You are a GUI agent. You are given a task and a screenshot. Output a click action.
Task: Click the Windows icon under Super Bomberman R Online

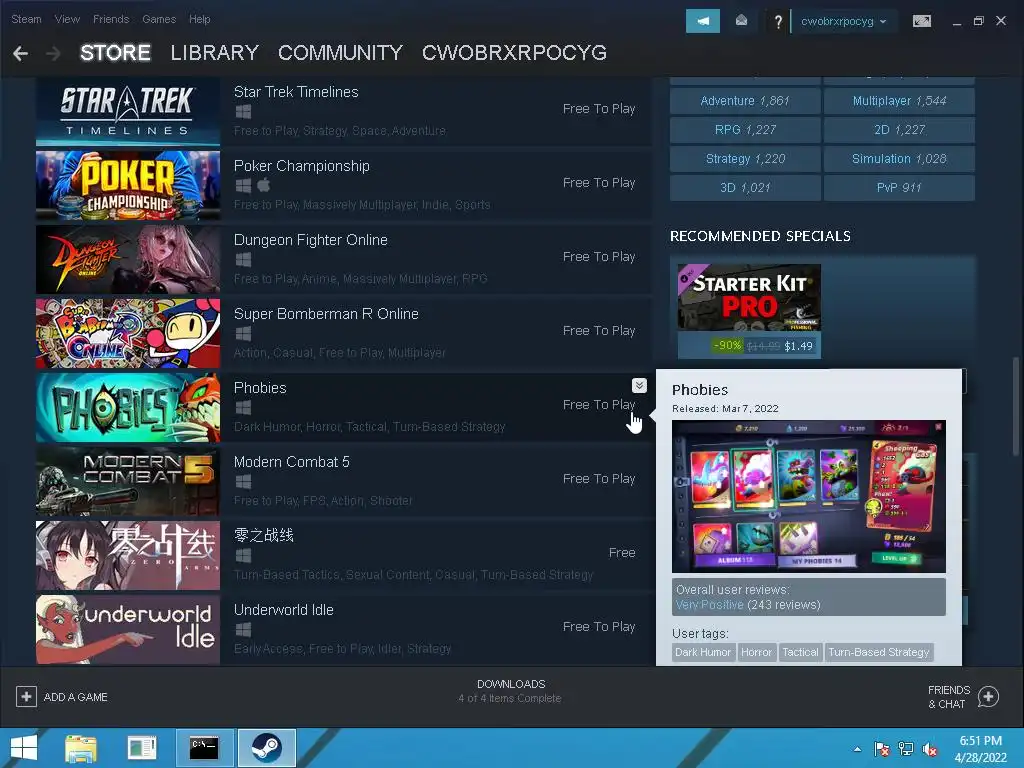pos(243,333)
